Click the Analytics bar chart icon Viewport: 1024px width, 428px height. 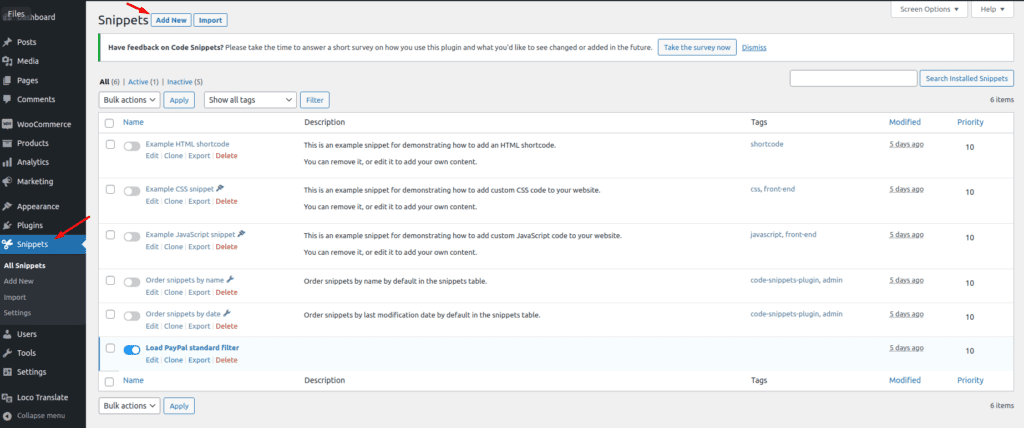coord(8,162)
